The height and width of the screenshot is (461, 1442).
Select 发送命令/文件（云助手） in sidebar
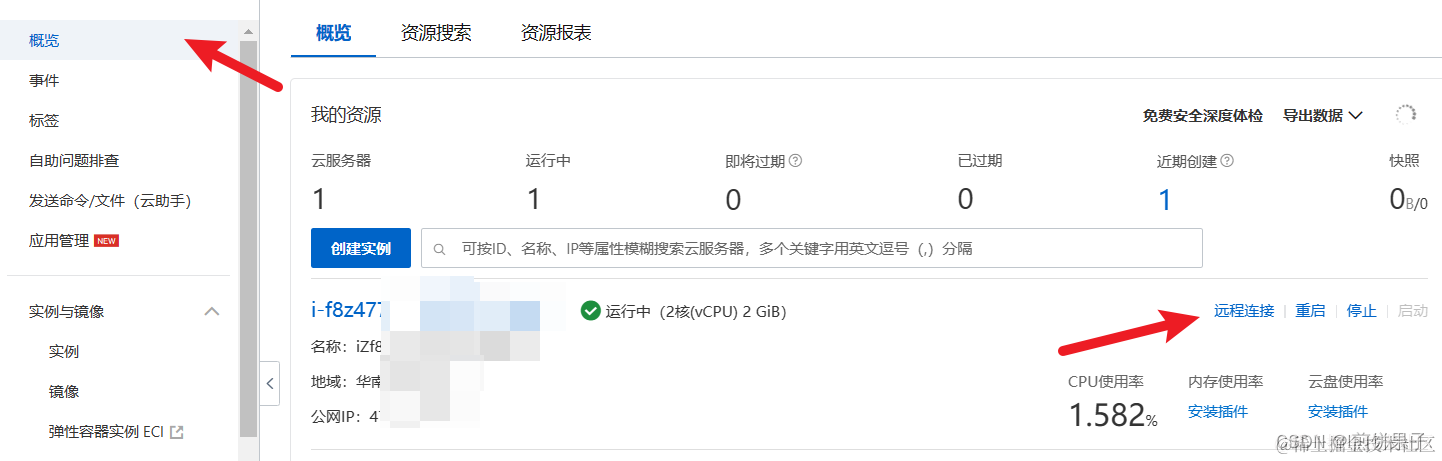(x=110, y=201)
